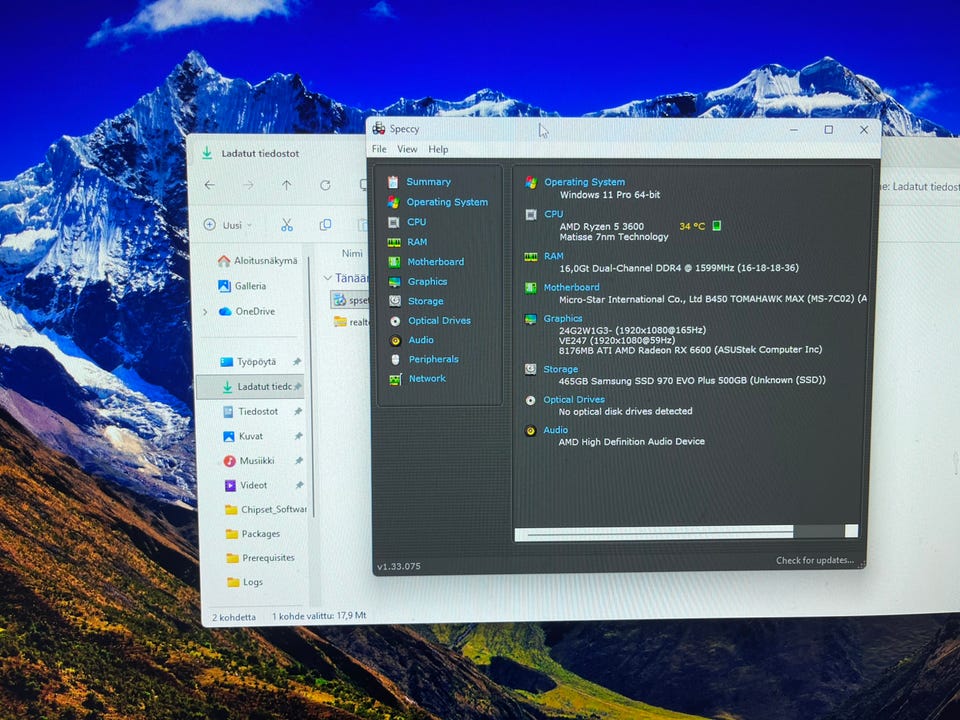
Task: Click CPU heading in summary panel
Action: tap(553, 214)
